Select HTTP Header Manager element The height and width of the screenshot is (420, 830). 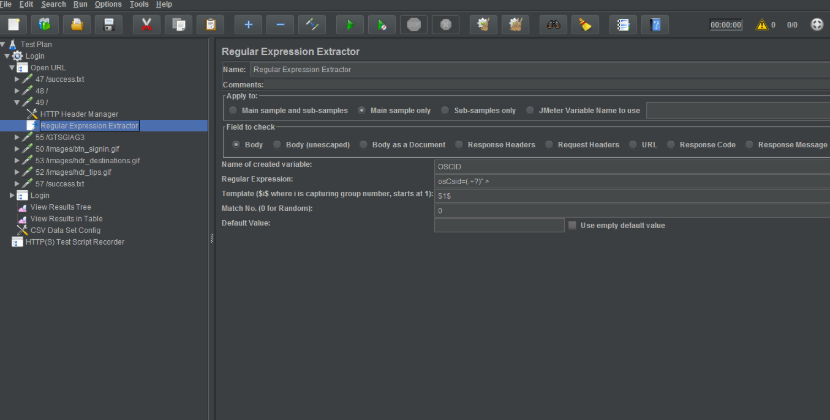(x=78, y=114)
